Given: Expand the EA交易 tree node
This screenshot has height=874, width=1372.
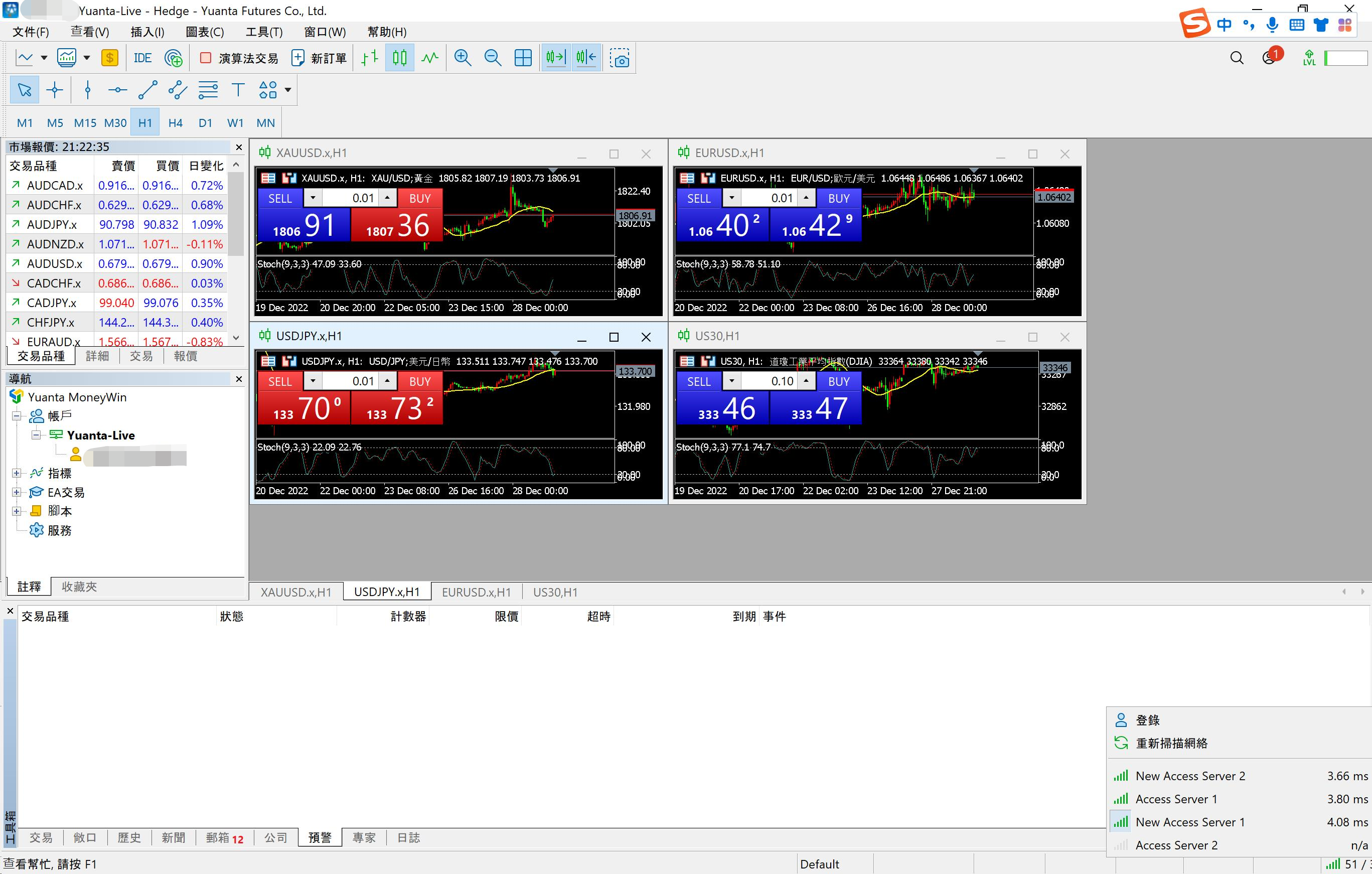Looking at the screenshot, I should [x=17, y=492].
